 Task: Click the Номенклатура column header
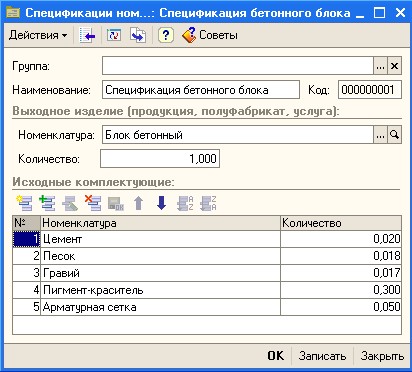point(160,223)
